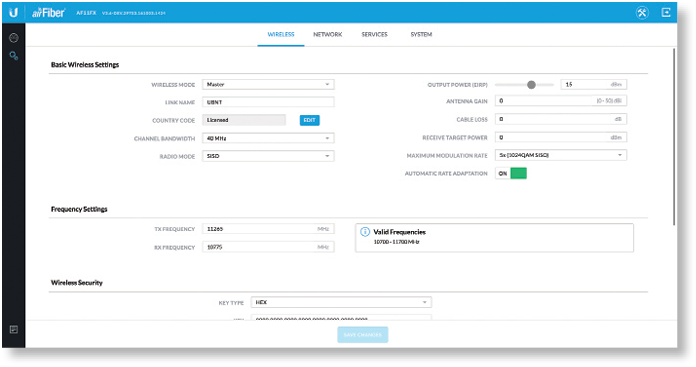
Task: Open the tools wrench icon
Action: point(642,12)
